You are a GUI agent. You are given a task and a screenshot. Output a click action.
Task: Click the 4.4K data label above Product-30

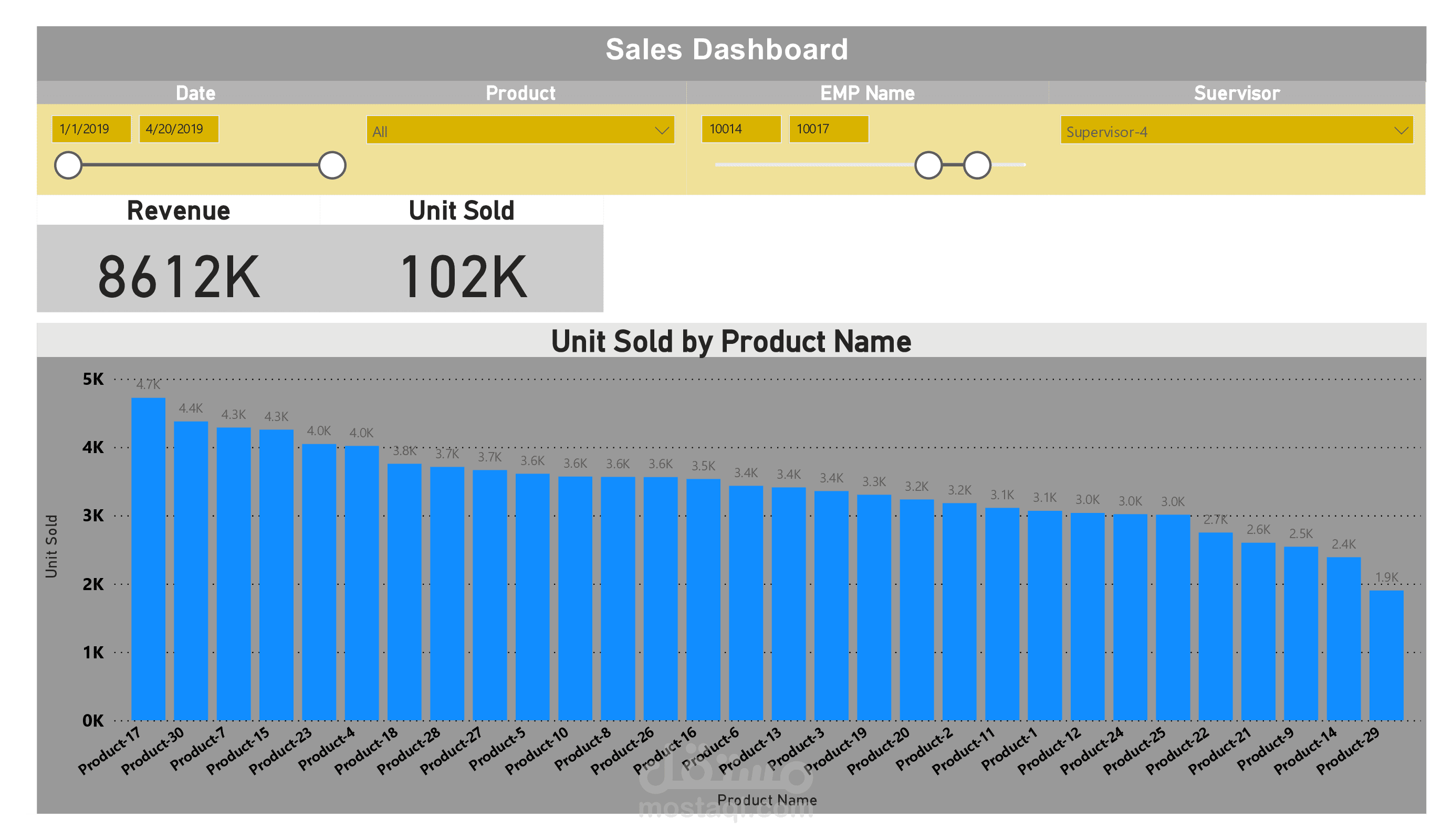[191, 408]
